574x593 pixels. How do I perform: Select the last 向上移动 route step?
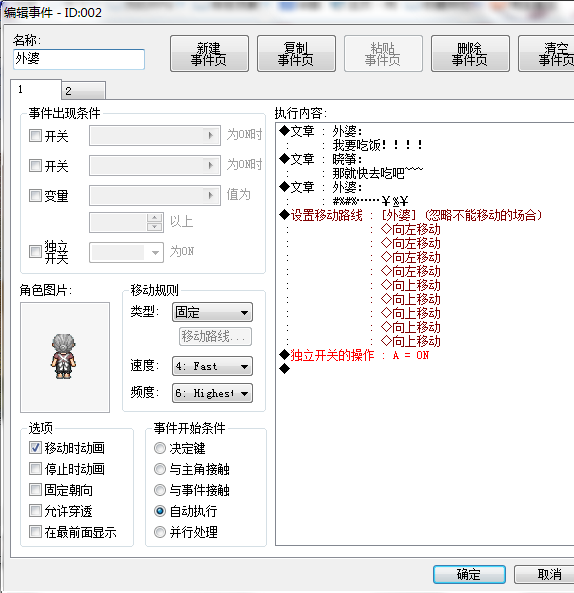411,342
